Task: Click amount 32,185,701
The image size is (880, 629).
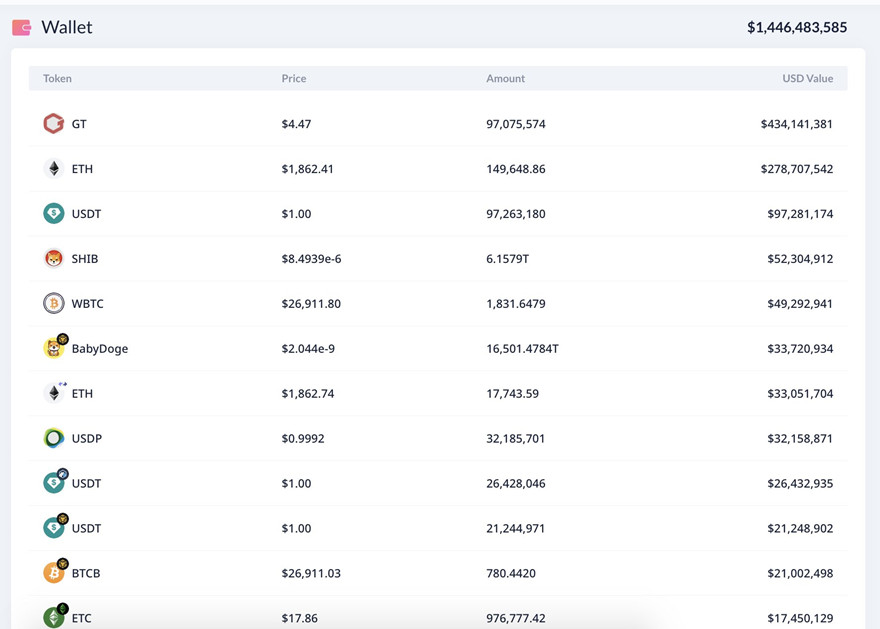Action: pyautogui.click(x=516, y=438)
